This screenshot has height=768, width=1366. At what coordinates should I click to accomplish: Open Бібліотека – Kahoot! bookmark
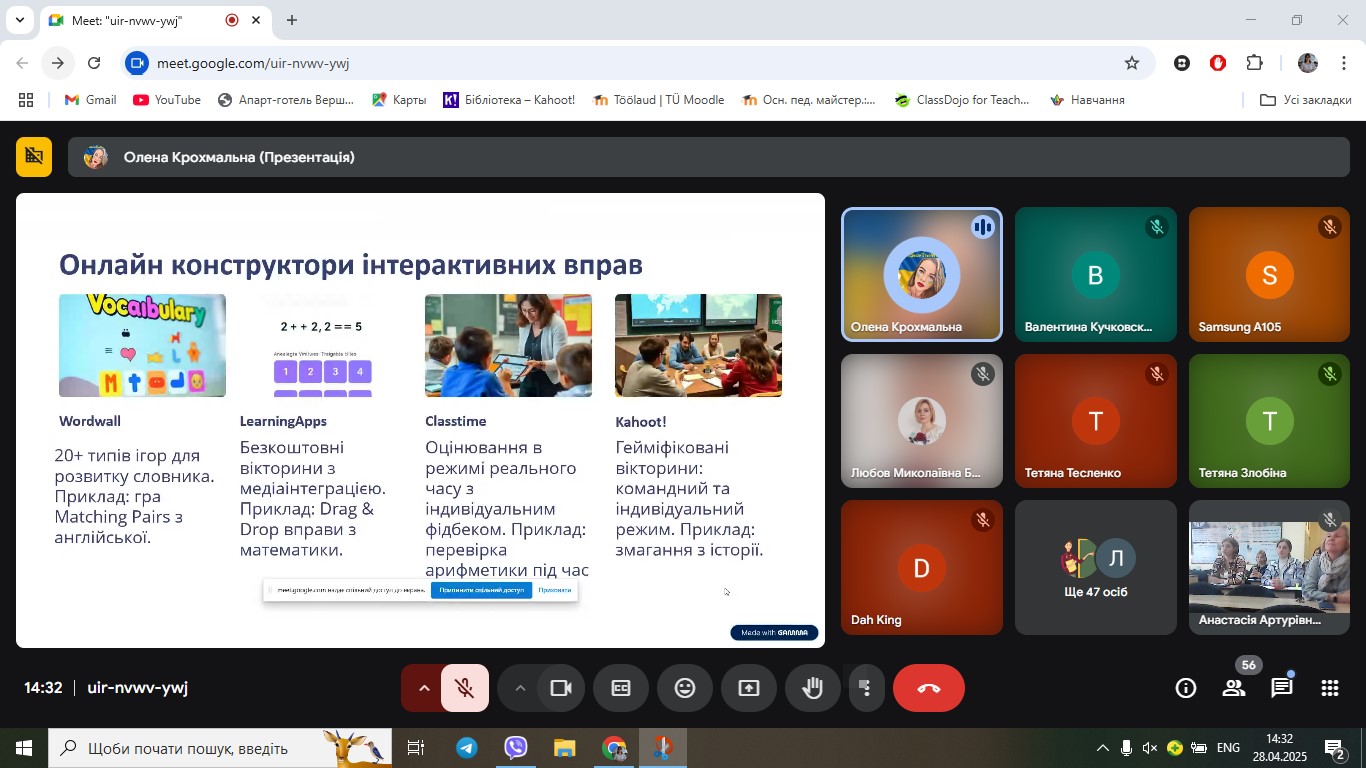(x=510, y=100)
